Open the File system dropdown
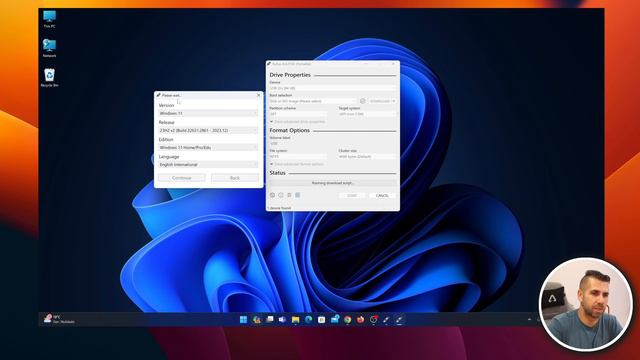The width and height of the screenshot is (640, 360). 298,157
